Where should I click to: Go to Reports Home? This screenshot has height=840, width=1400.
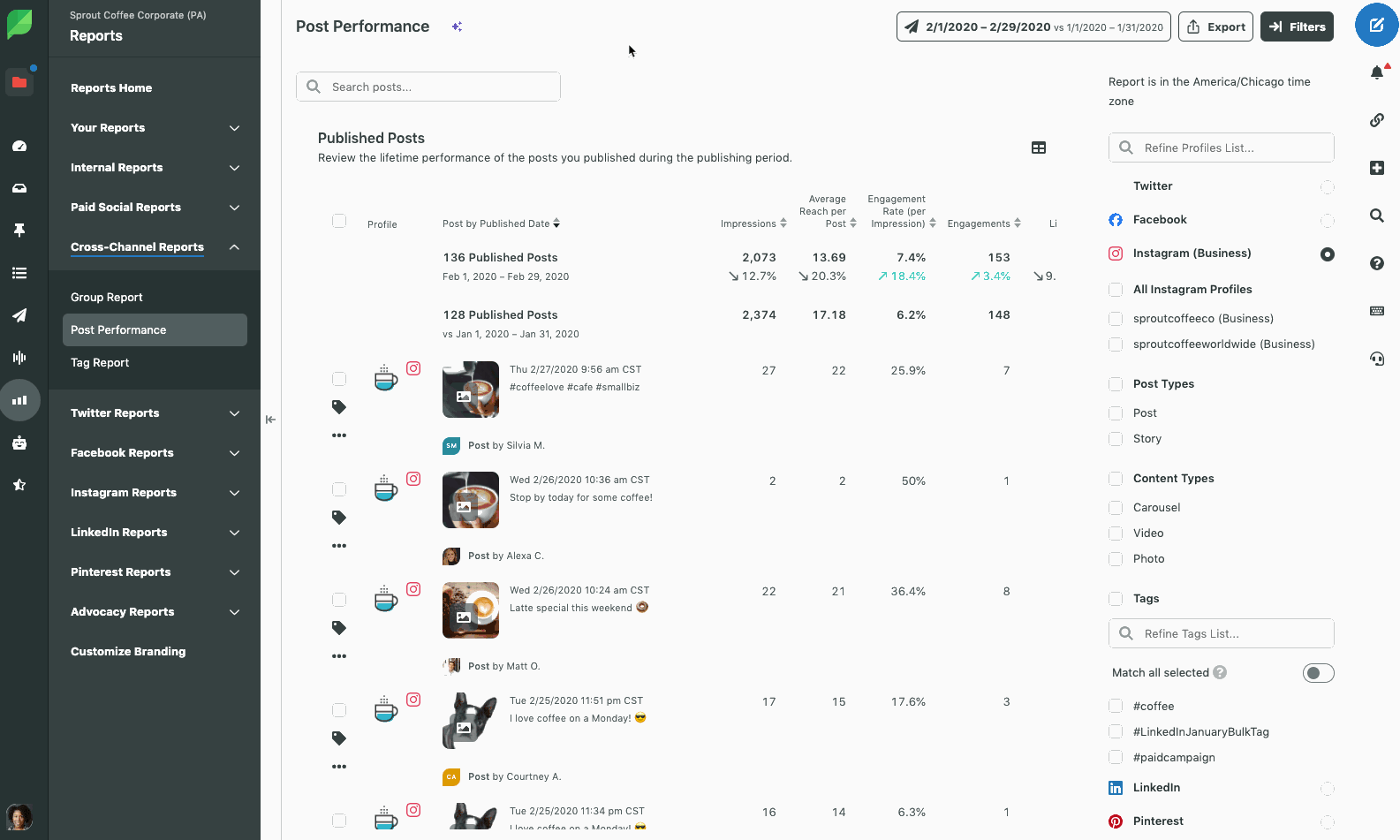111,88
